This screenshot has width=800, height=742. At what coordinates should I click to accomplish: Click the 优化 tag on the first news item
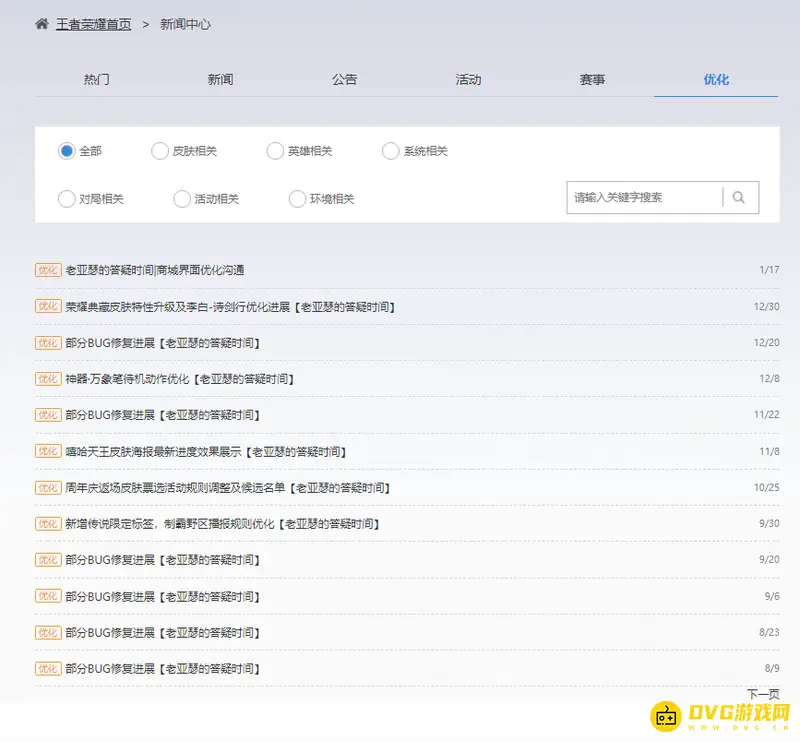(x=47, y=270)
